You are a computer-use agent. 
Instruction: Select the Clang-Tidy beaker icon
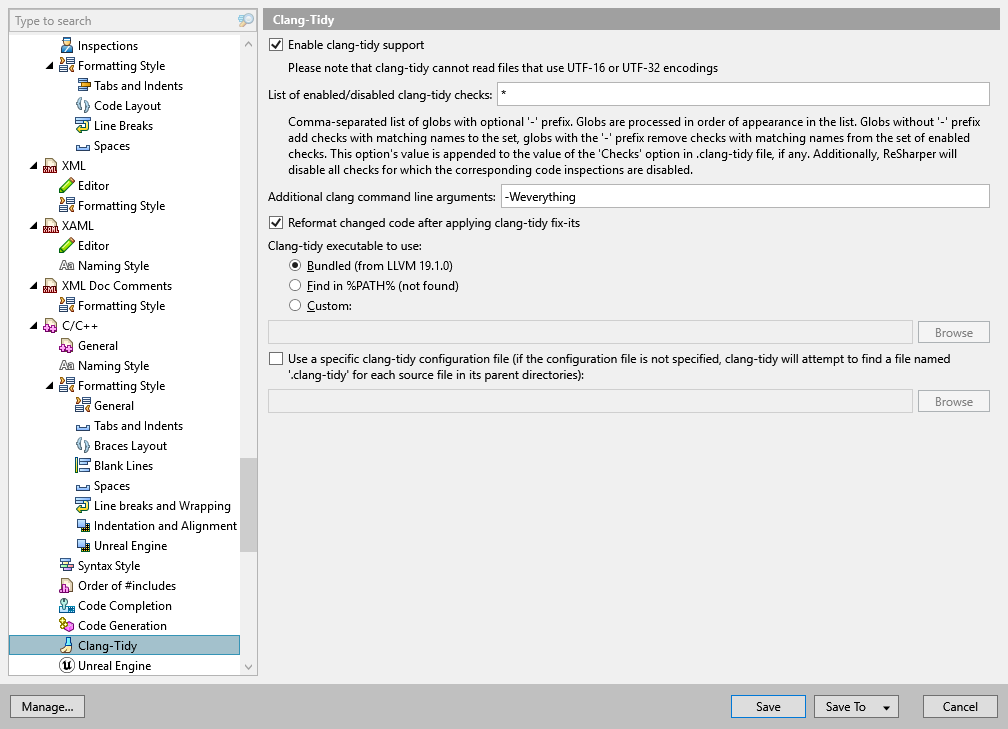coord(66,645)
